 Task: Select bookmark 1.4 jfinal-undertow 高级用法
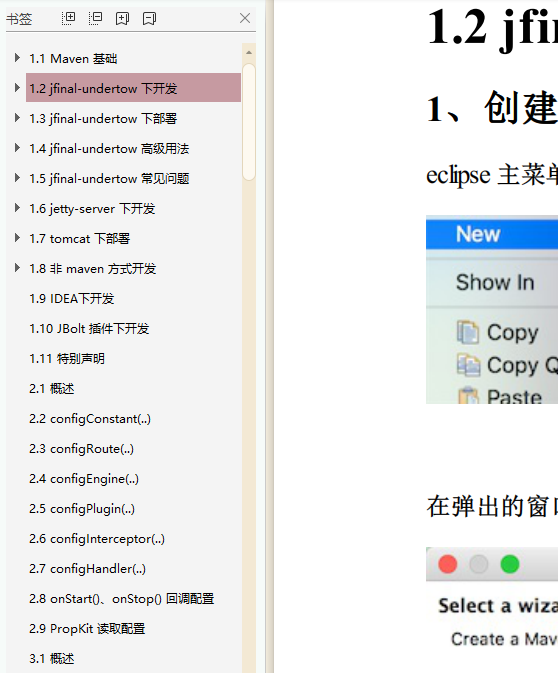click(109, 149)
